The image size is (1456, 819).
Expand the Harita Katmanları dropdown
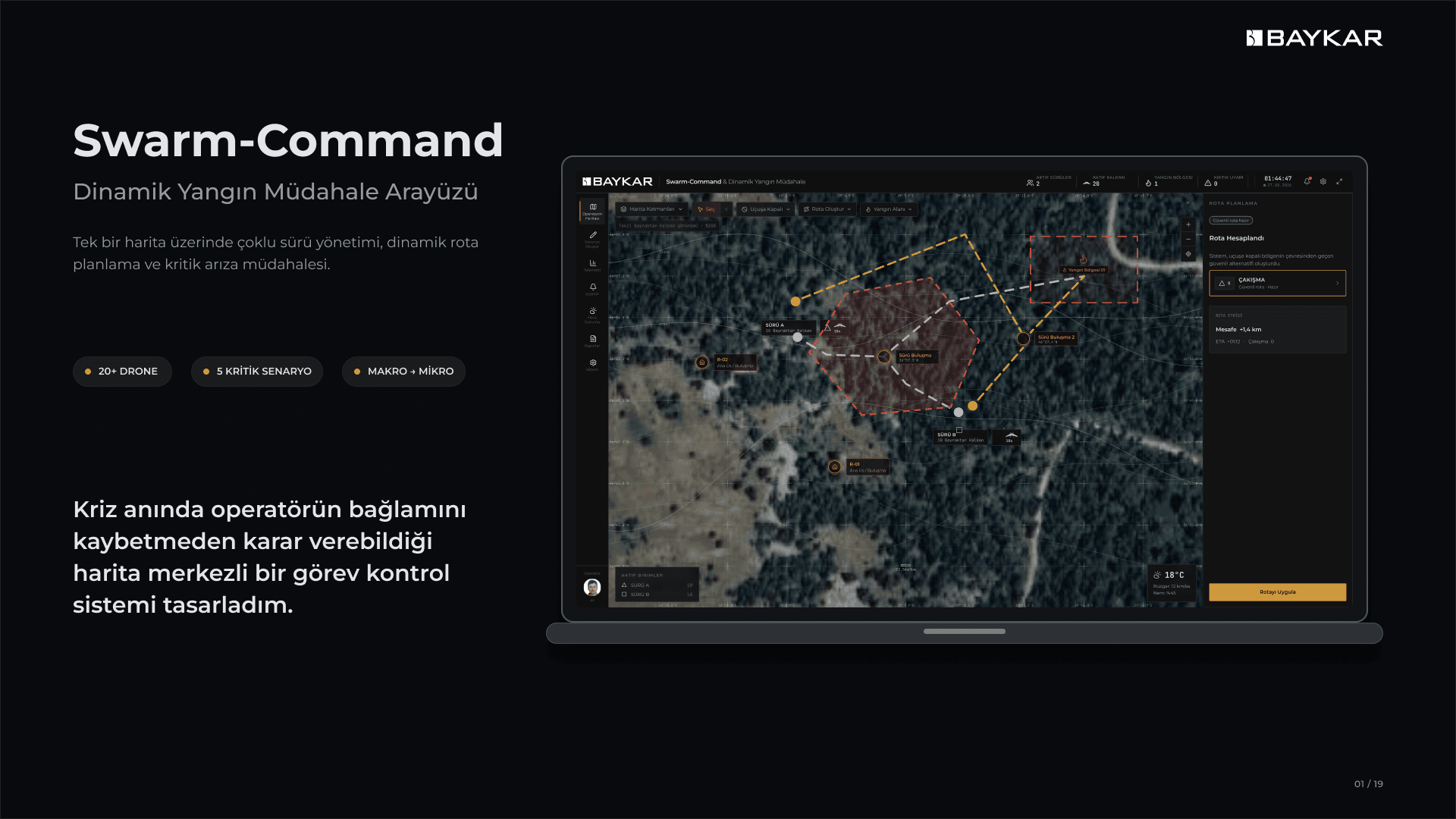point(651,209)
